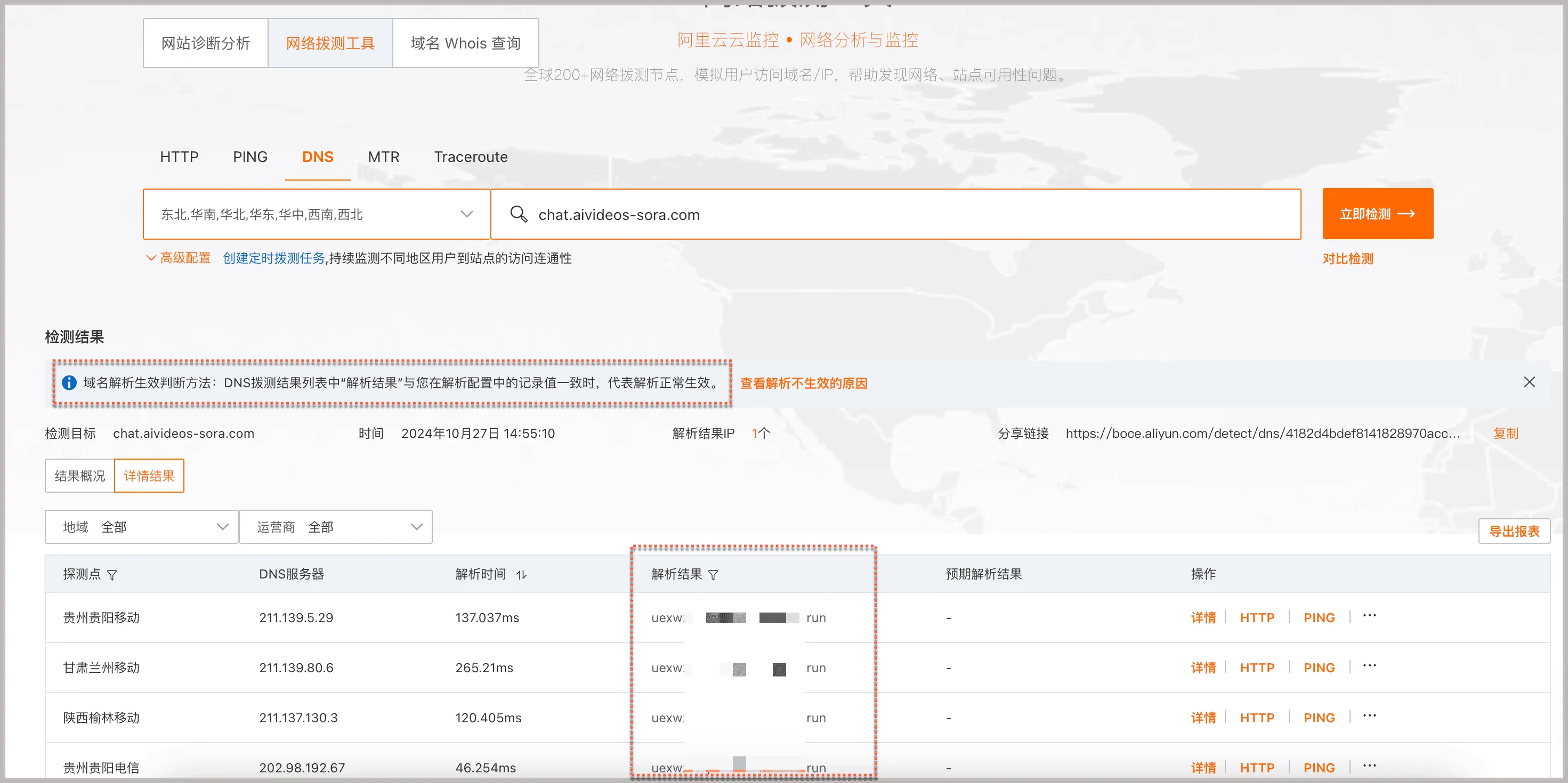The image size is (1568, 783).
Task: Sort by 解析时间 using sort arrows
Action: coord(521,575)
